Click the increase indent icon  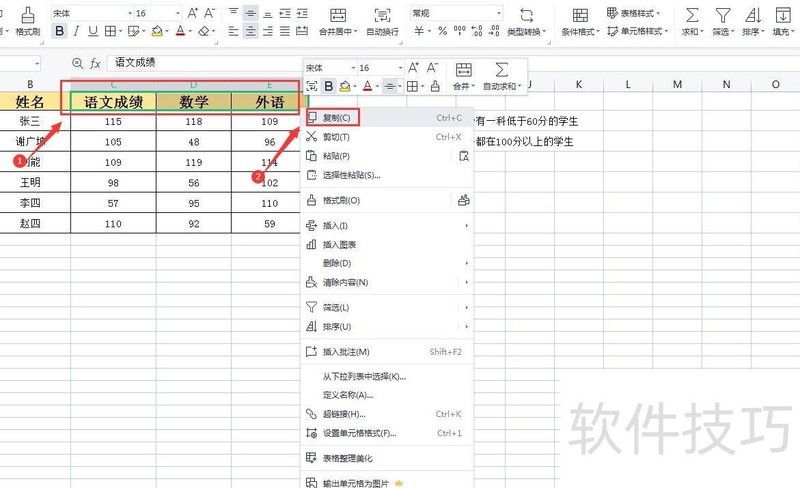pyautogui.click(x=302, y=13)
